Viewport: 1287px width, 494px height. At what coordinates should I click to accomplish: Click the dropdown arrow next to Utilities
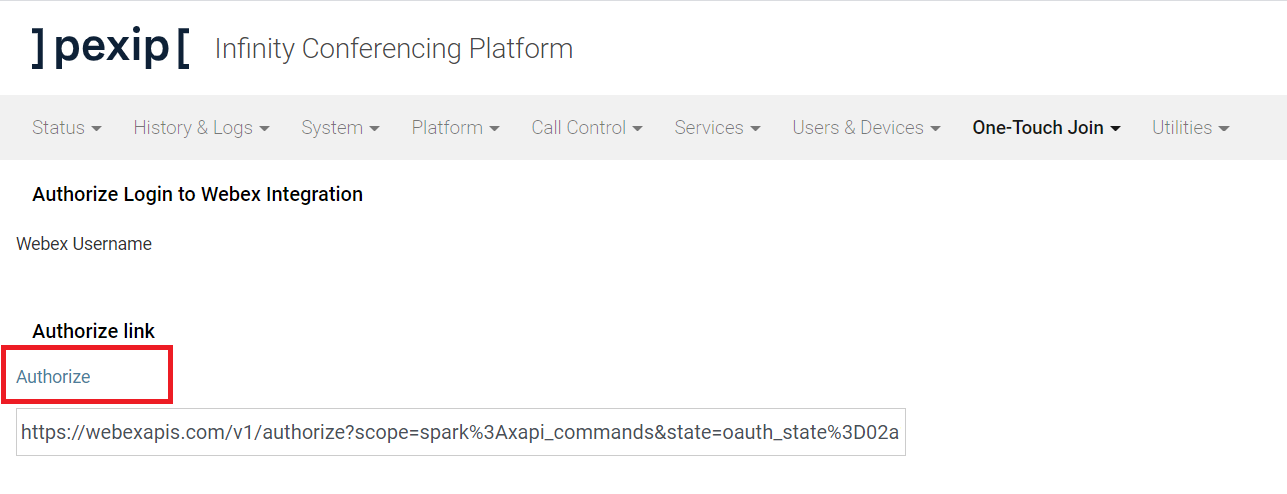(1224, 129)
